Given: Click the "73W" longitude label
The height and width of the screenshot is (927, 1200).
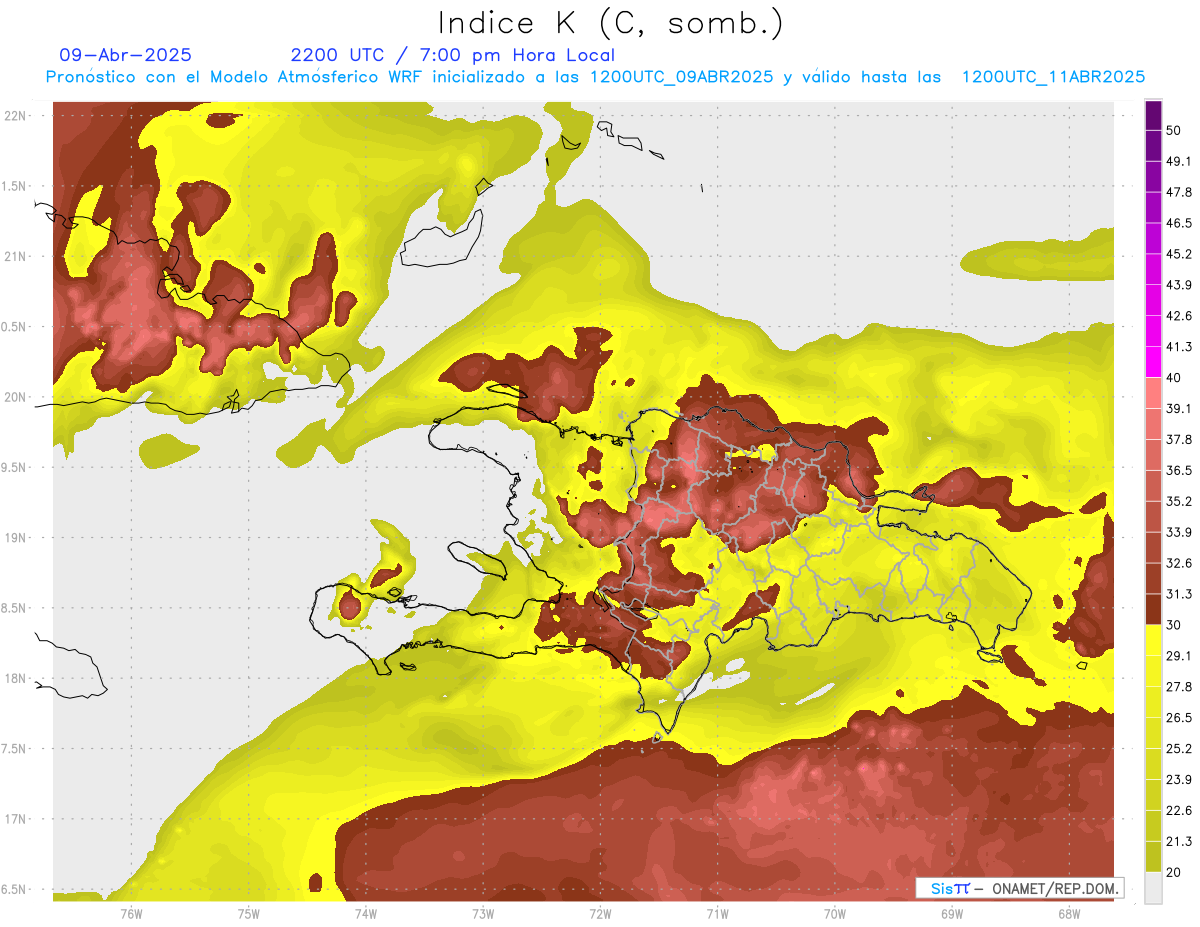Looking at the screenshot, I should pos(483,914).
